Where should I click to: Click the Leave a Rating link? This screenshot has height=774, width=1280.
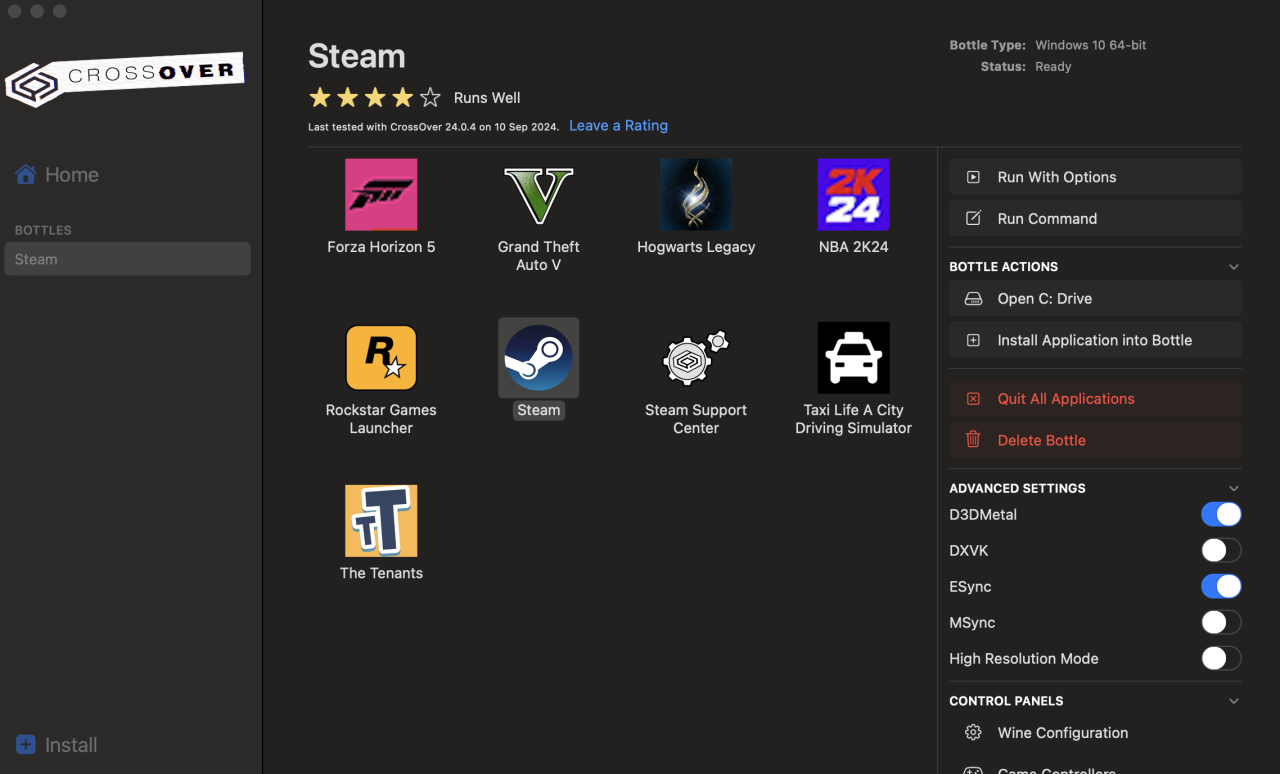tap(618, 126)
